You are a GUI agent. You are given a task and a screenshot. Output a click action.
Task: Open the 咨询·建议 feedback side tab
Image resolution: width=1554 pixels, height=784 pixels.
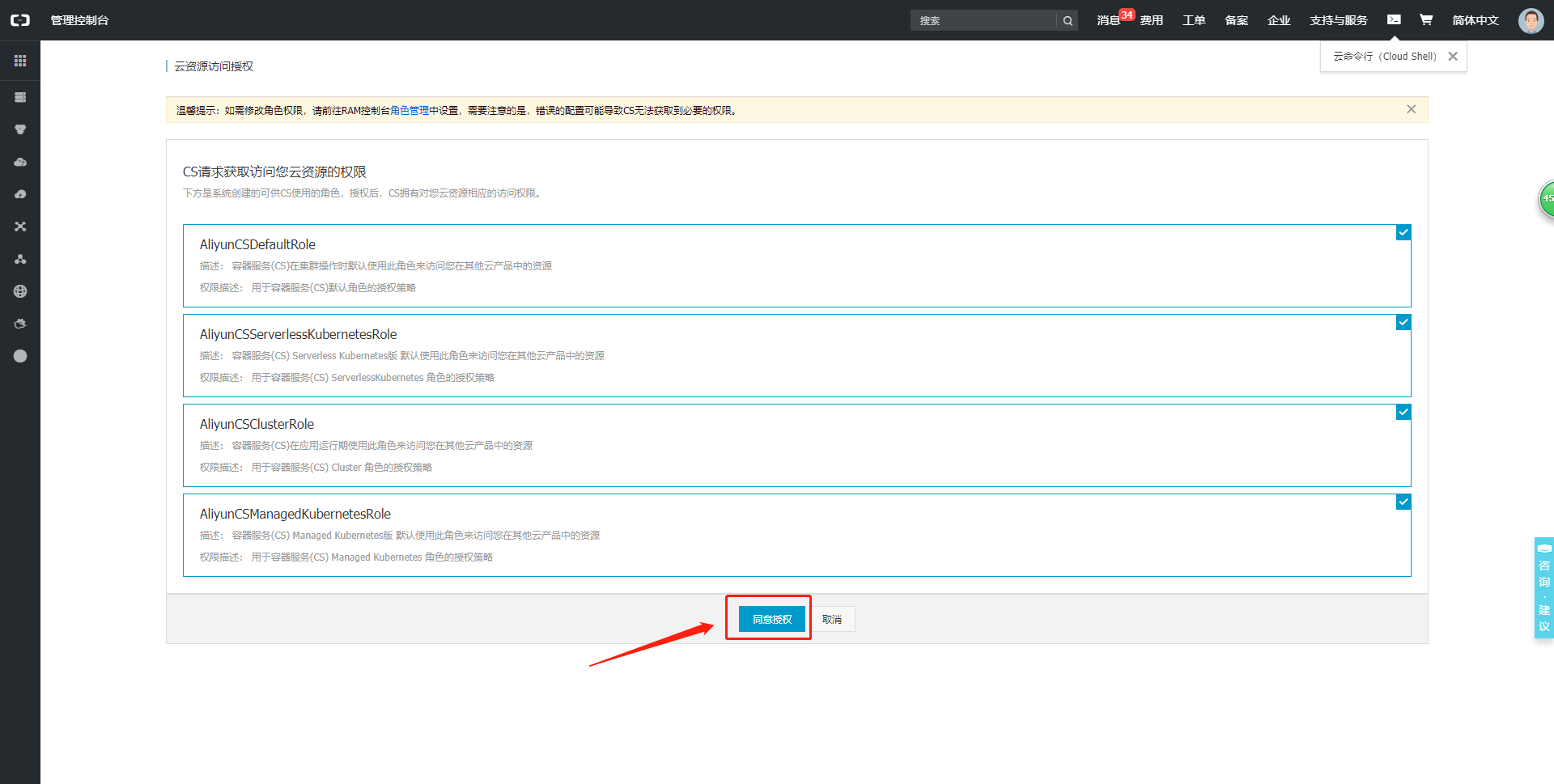coord(1544,588)
